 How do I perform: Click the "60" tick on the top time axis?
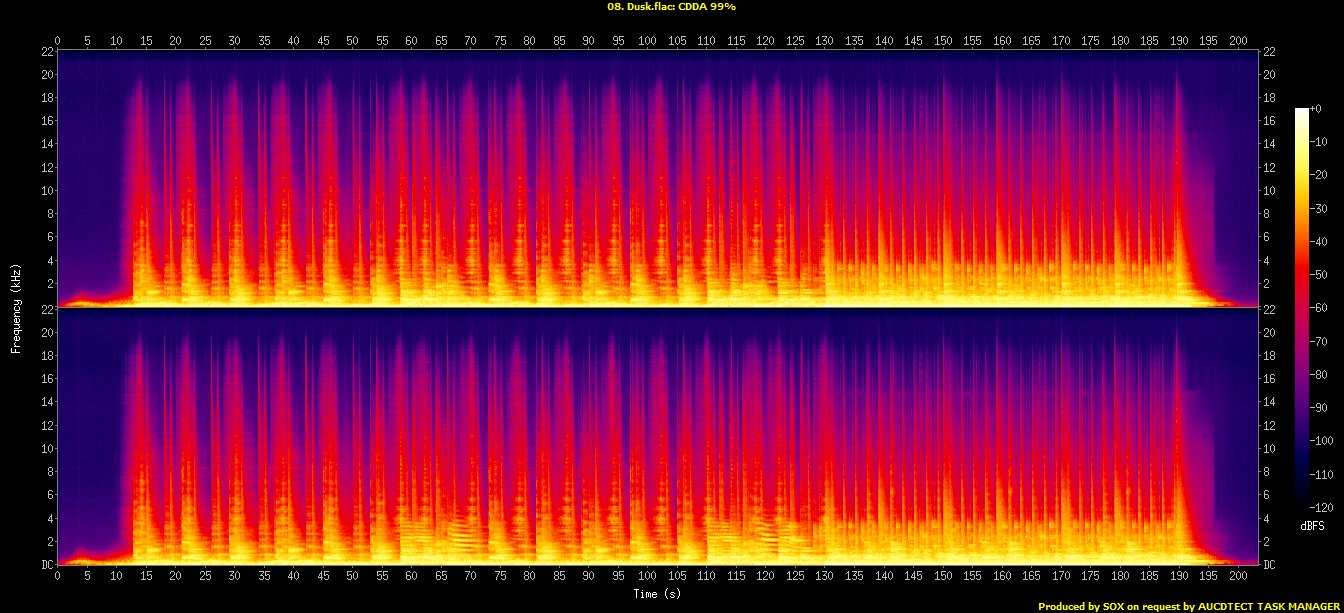[412, 40]
